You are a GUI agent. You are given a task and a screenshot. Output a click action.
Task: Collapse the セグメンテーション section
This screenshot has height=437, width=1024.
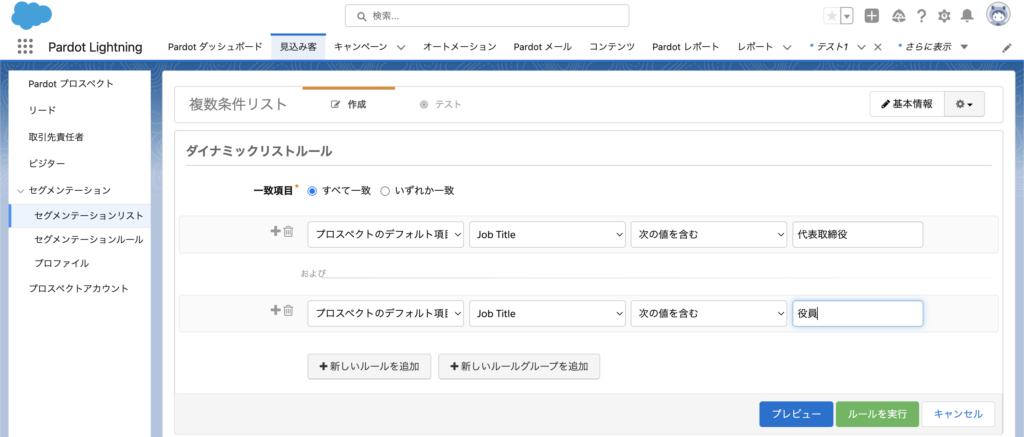pyautogui.click(x=22, y=191)
